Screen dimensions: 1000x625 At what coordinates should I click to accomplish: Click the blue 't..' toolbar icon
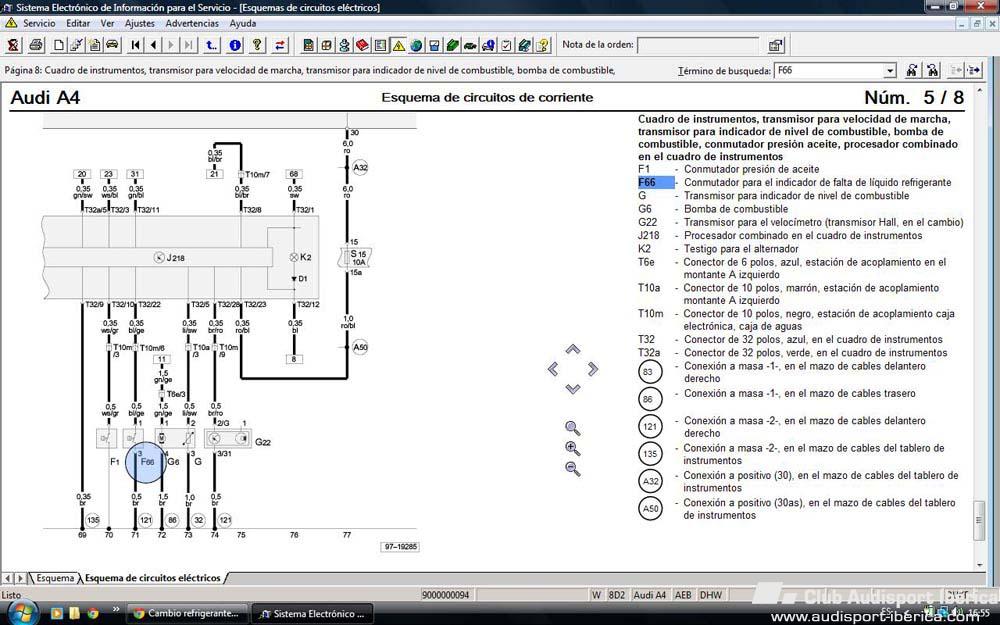[x=212, y=45]
